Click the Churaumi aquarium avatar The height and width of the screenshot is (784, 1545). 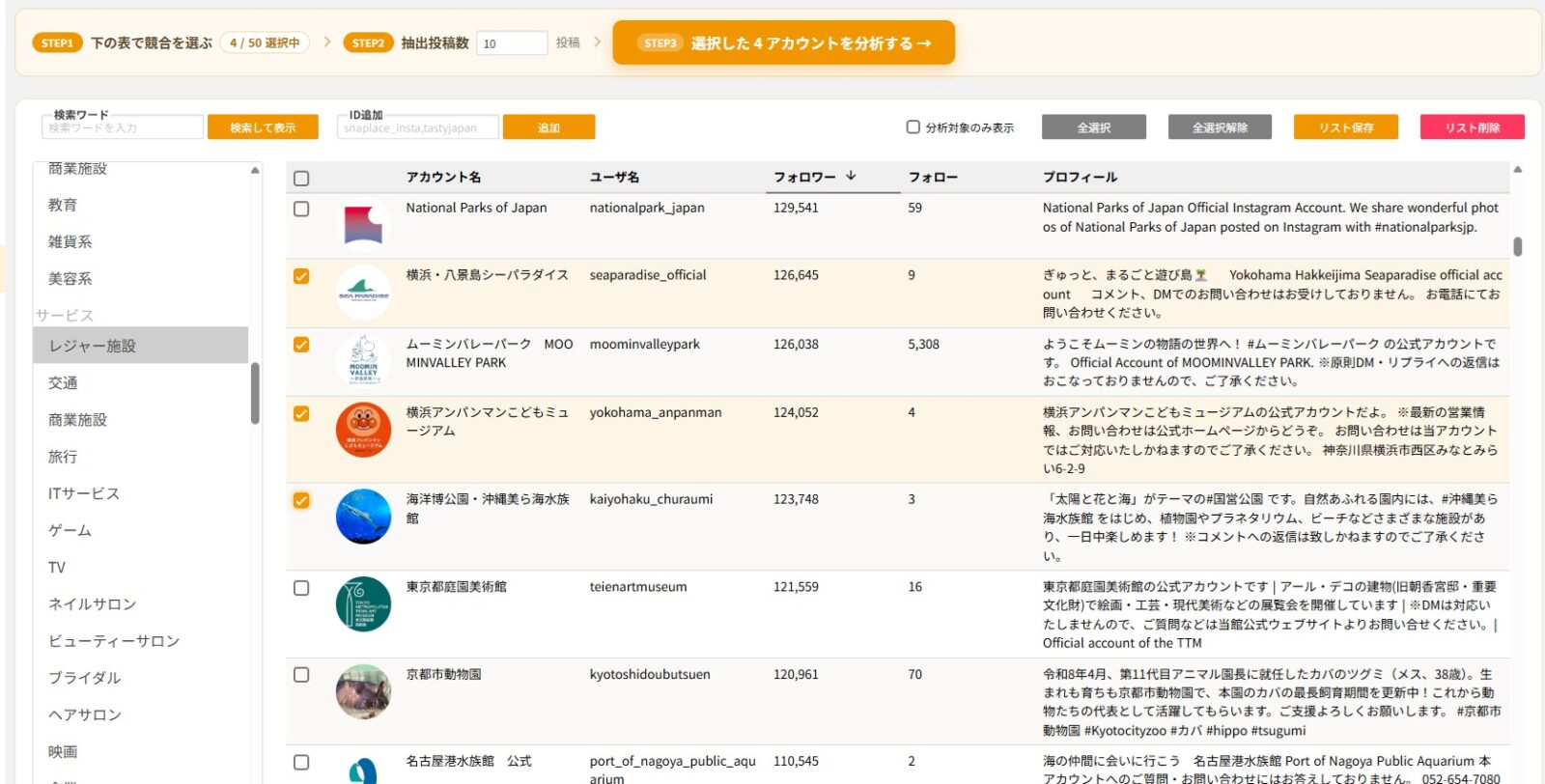click(x=363, y=517)
